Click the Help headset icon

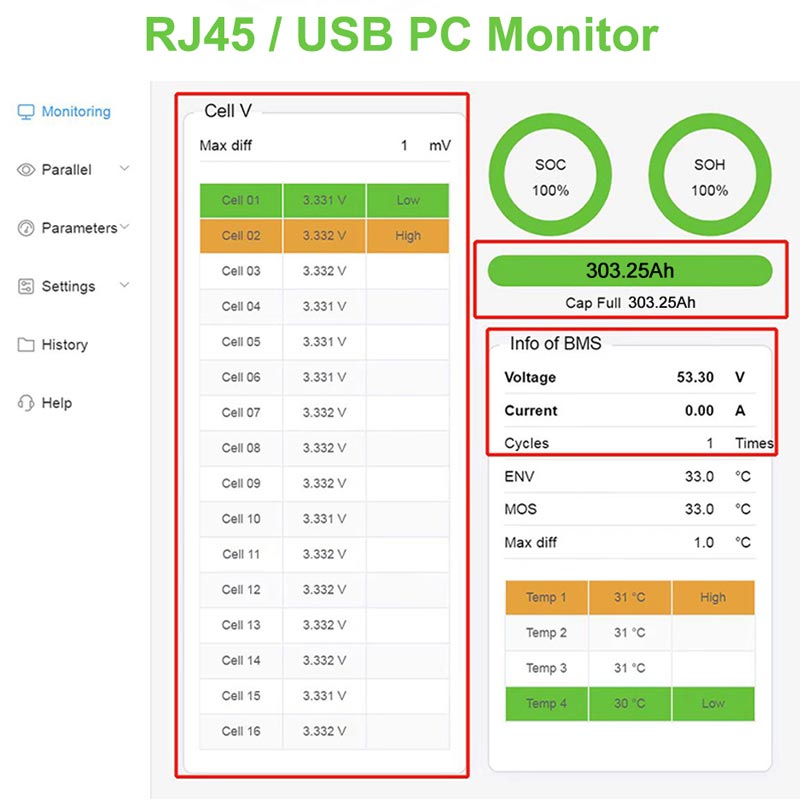point(26,403)
